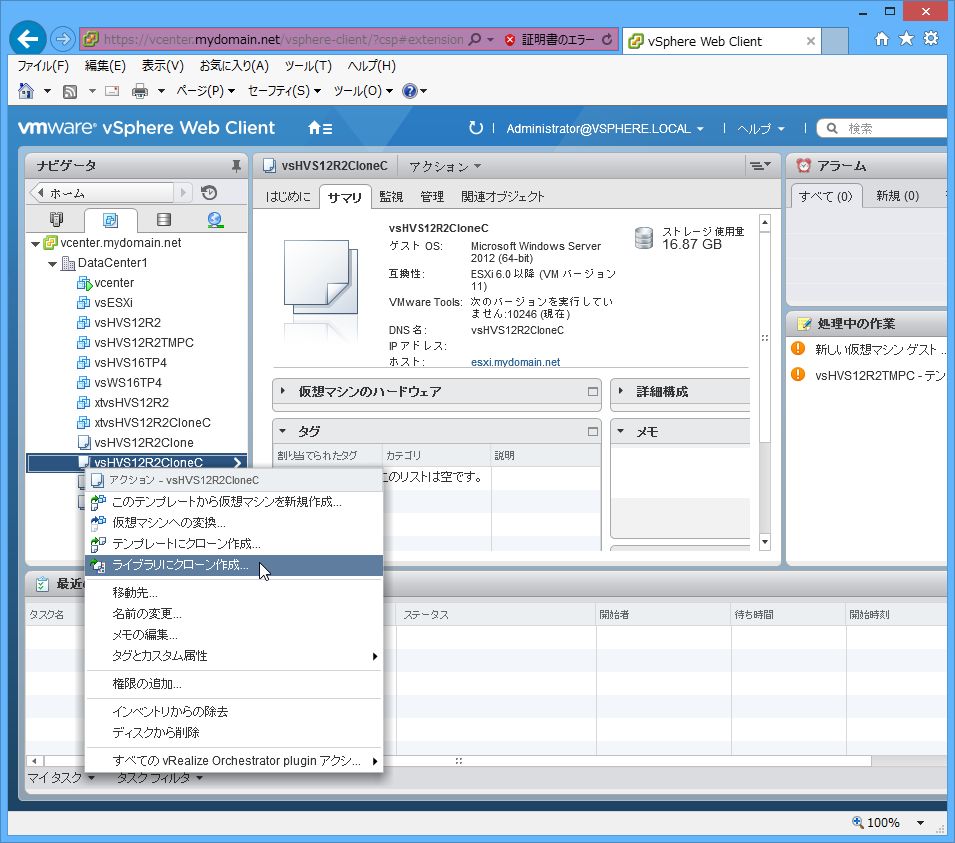Viewport: 955px width, 843px height.
Task: Choose '名前の変更' in context menu
Action: (234, 614)
